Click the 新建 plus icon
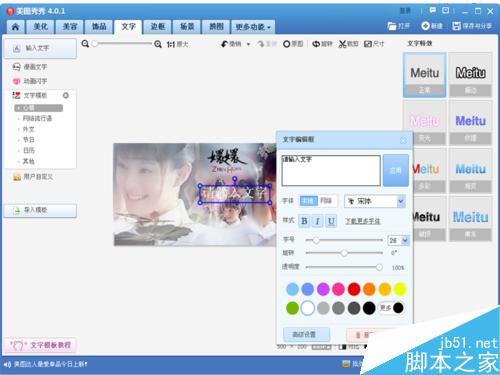 (x=425, y=26)
